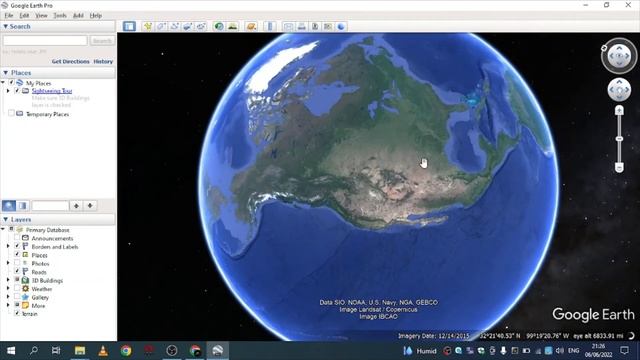Collapse the Primary Database tree arrow

point(3,230)
